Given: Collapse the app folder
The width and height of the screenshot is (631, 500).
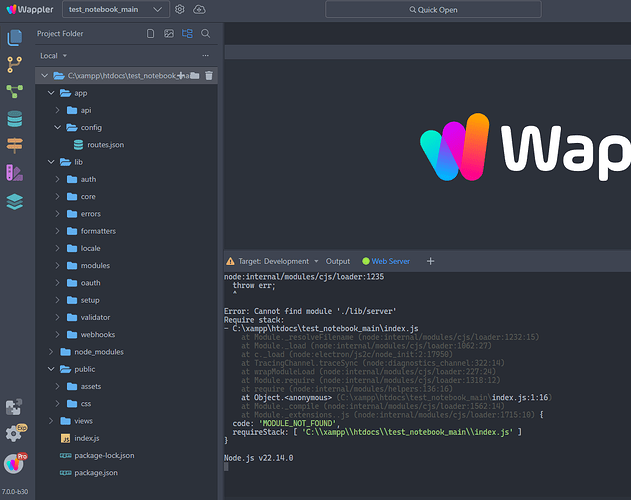Looking at the screenshot, I should pos(51,93).
